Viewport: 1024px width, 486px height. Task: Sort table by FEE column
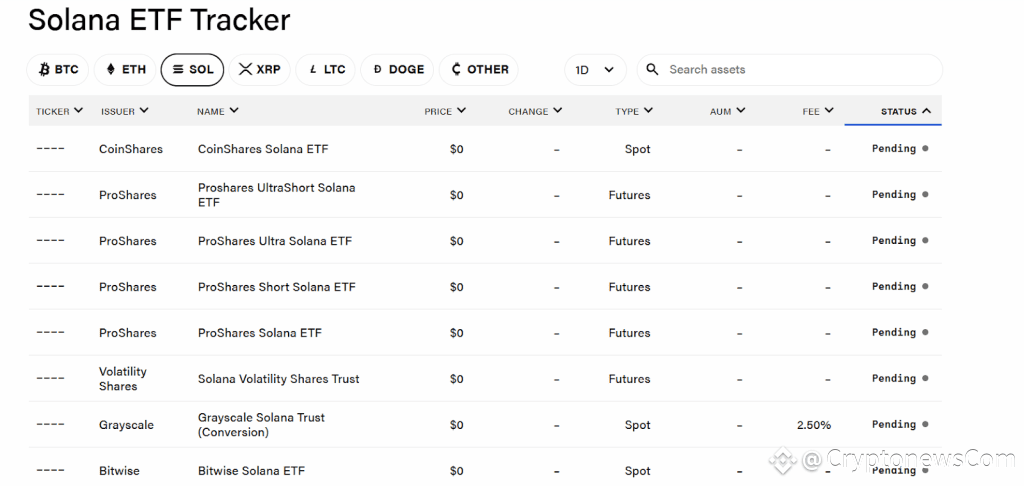818,111
